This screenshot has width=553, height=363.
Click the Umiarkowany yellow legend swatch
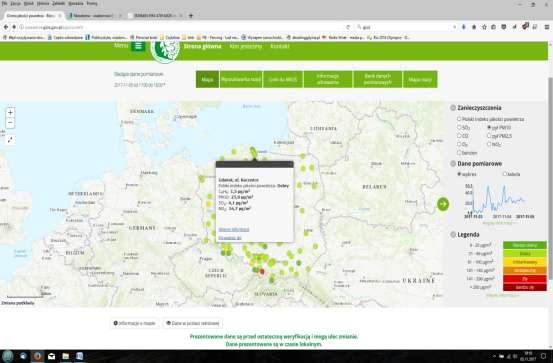[x=525, y=262]
